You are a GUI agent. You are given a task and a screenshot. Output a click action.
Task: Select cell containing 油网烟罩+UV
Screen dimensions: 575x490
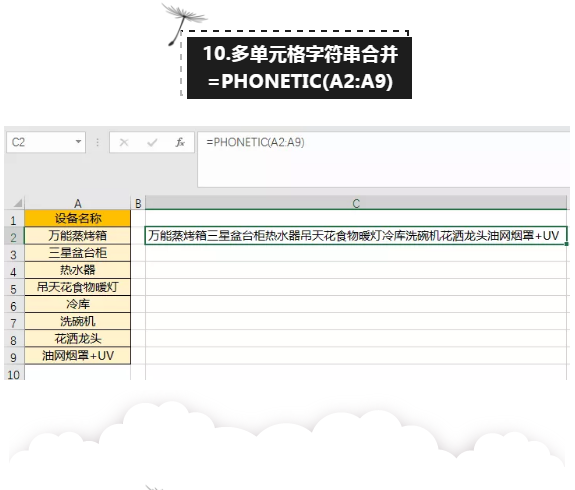[x=77, y=356]
